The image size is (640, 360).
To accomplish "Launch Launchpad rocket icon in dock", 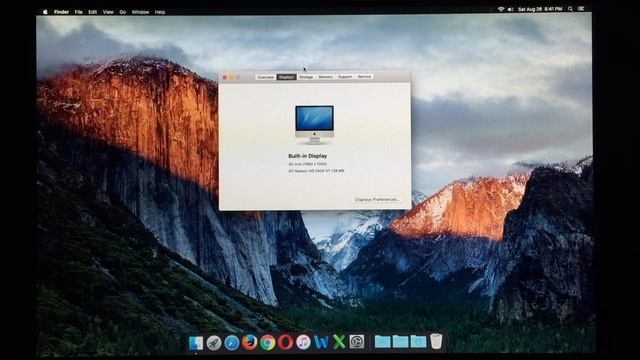I will pyautogui.click(x=214, y=343).
